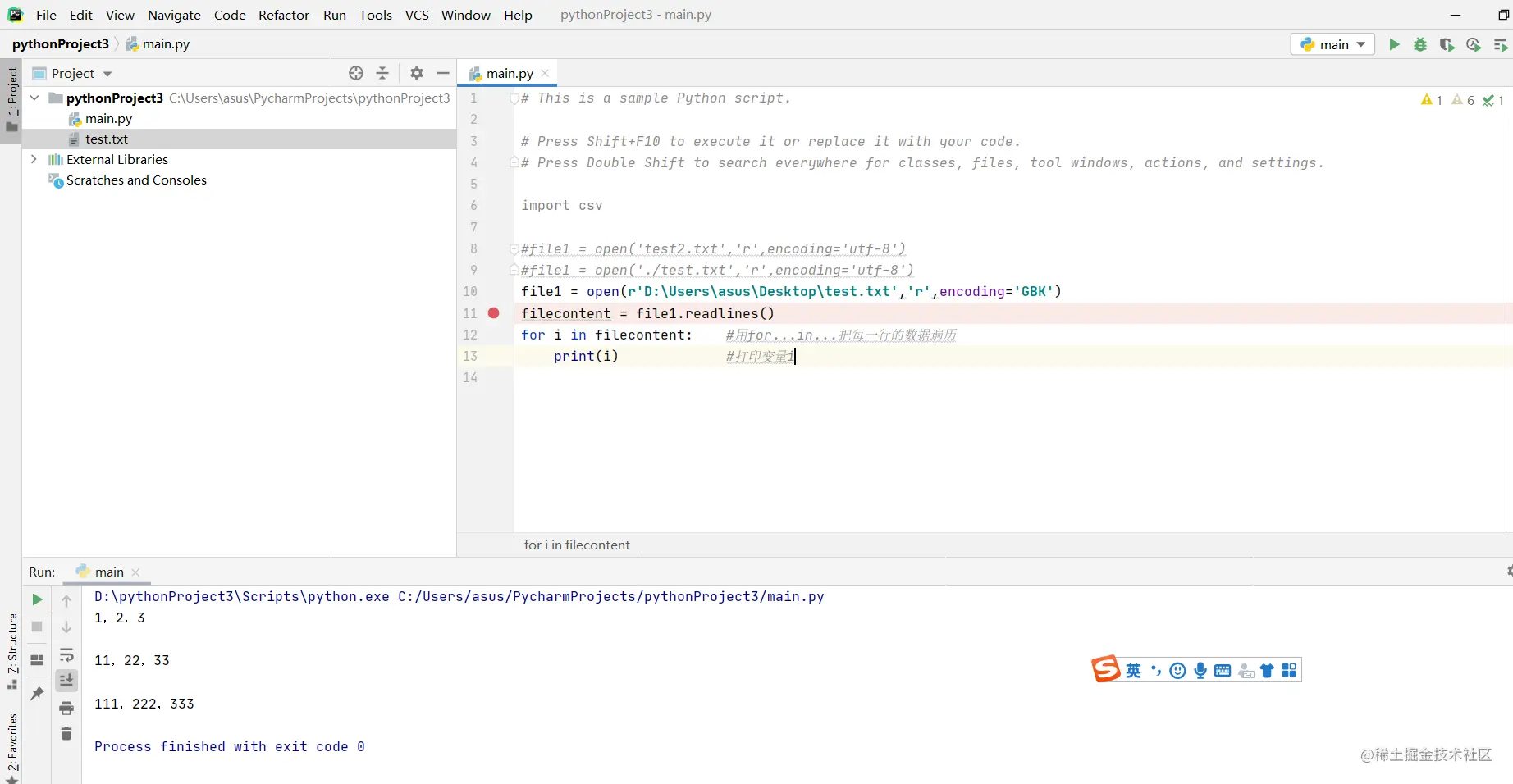The width and height of the screenshot is (1513, 784).
Task: Toggle scroll to end in console
Action: pos(66,680)
